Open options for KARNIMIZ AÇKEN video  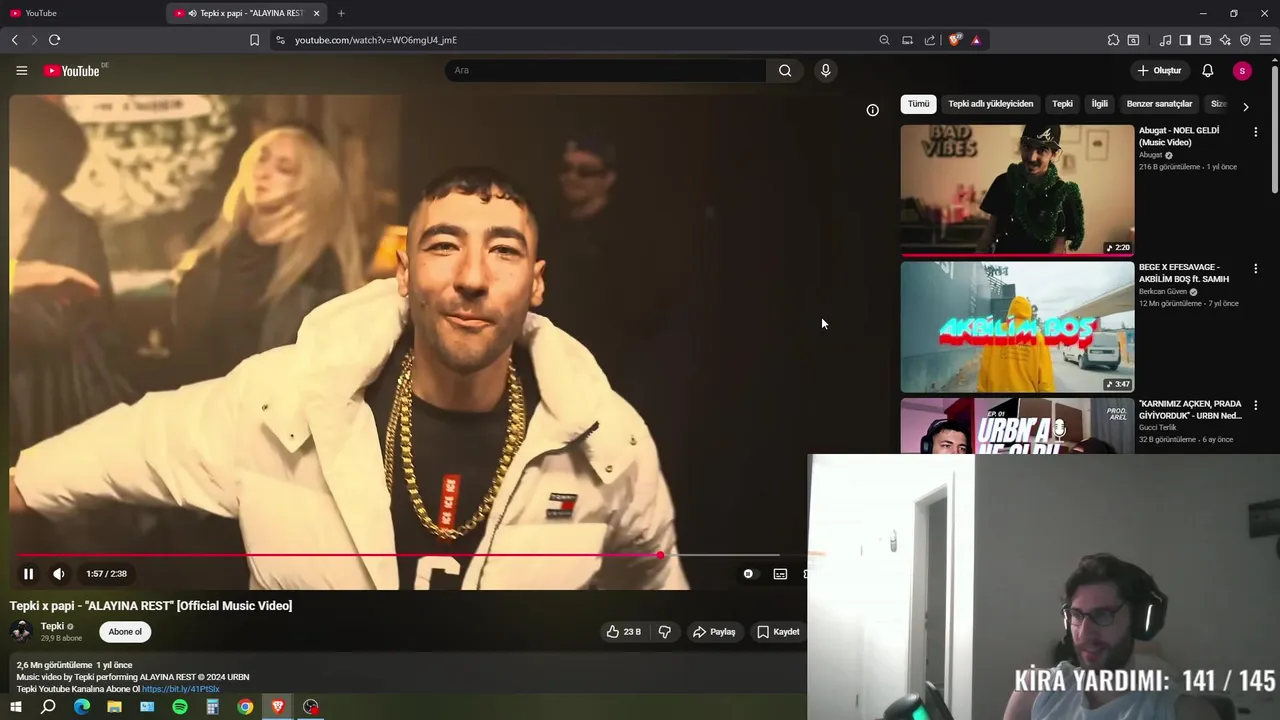click(x=1255, y=405)
